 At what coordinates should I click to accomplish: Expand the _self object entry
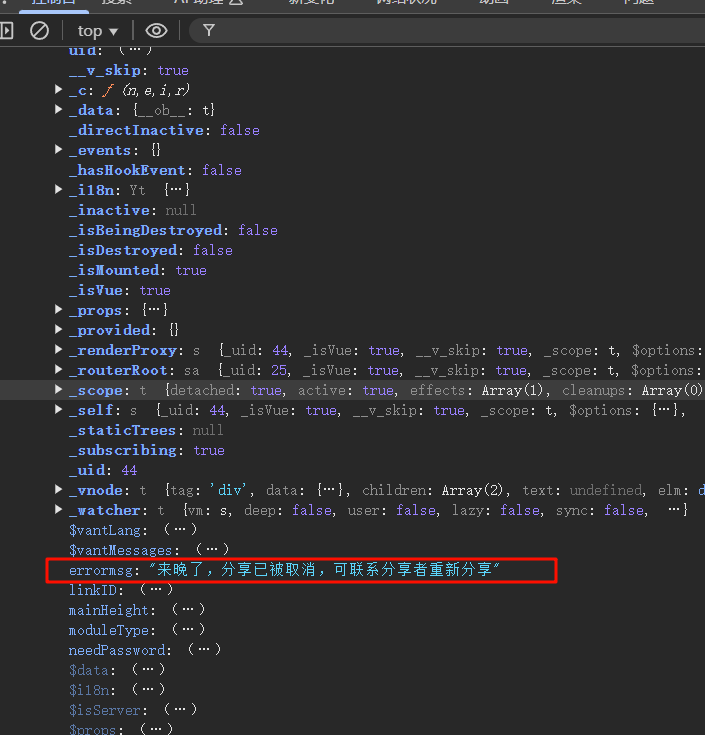point(59,410)
